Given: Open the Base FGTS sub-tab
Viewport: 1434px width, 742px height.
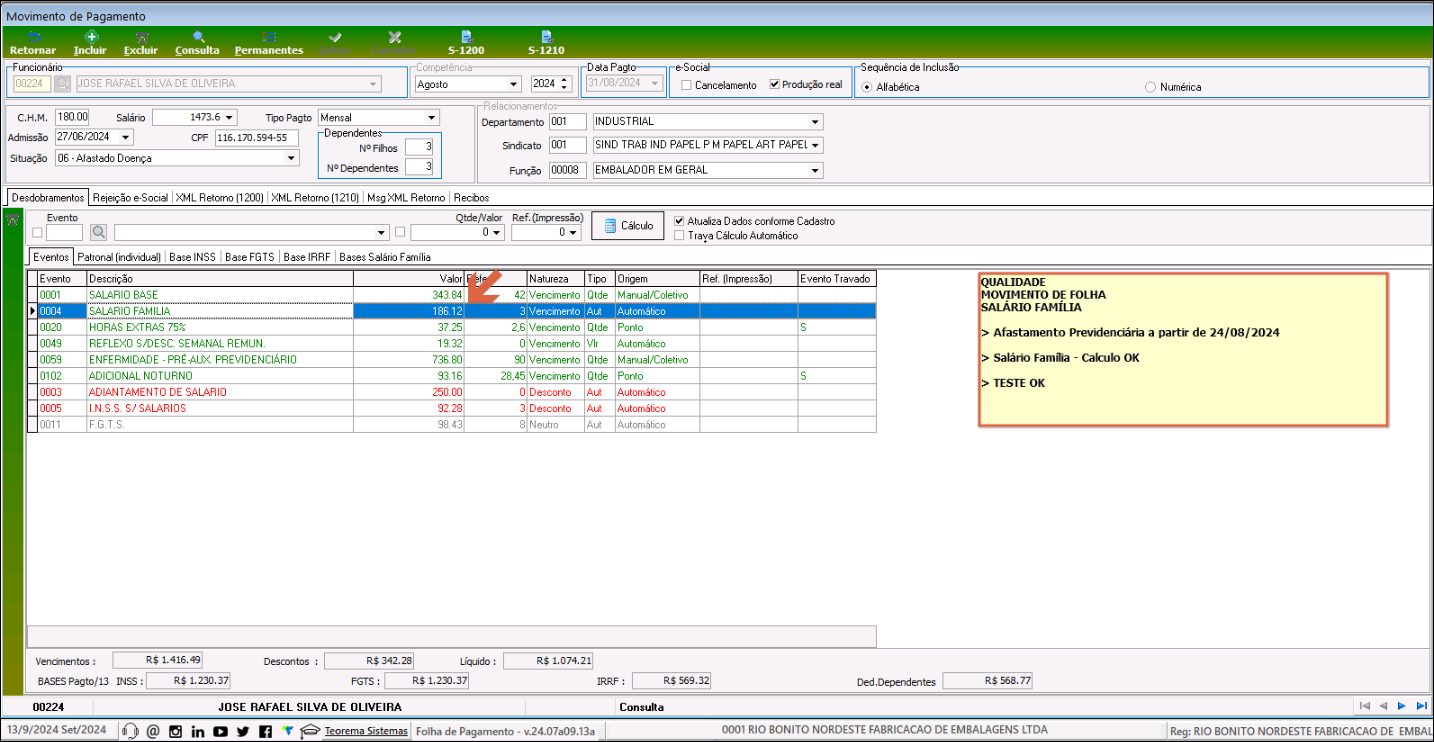Looking at the screenshot, I should click(250, 257).
